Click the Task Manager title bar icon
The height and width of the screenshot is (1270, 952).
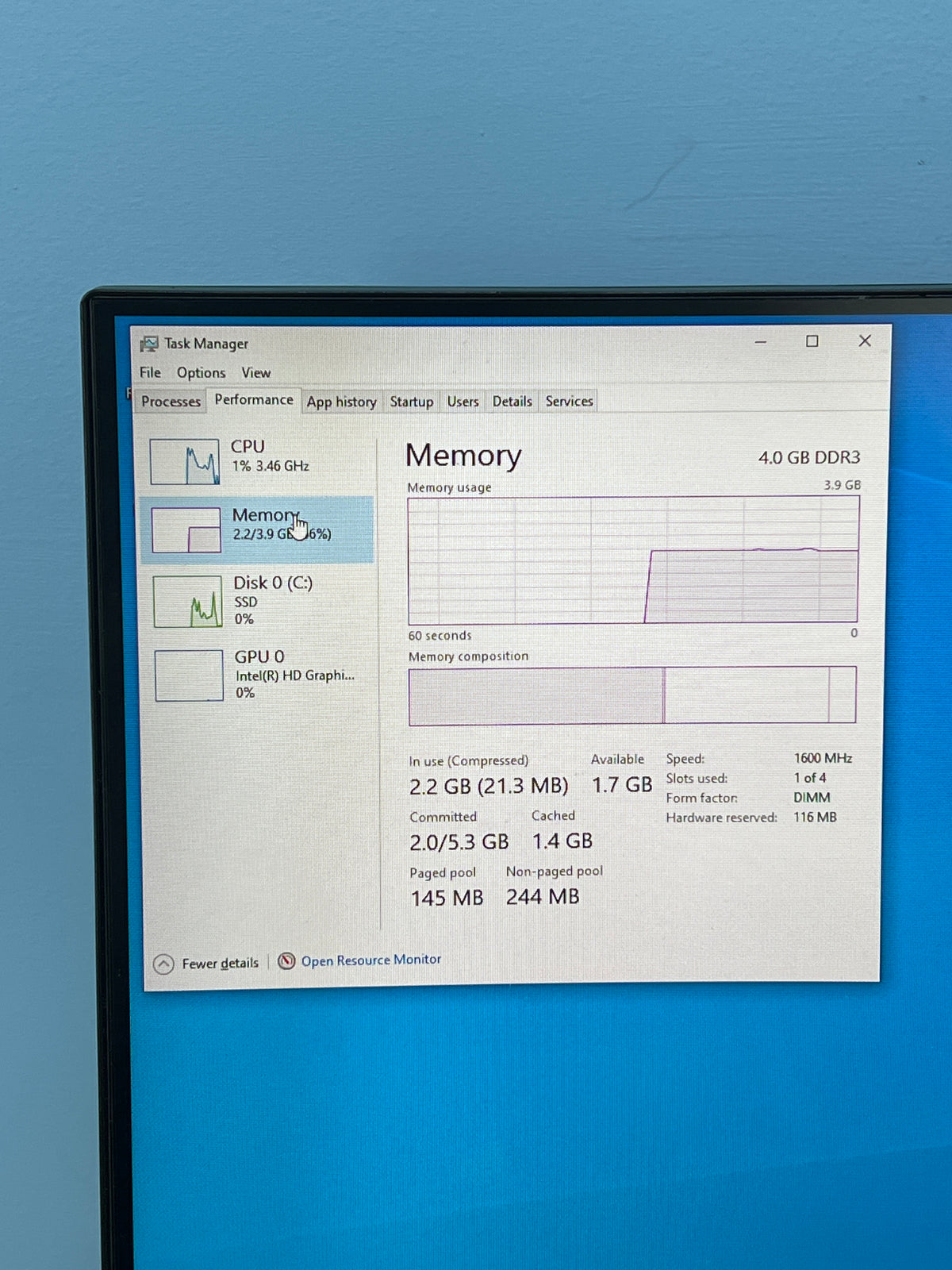(148, 344)
